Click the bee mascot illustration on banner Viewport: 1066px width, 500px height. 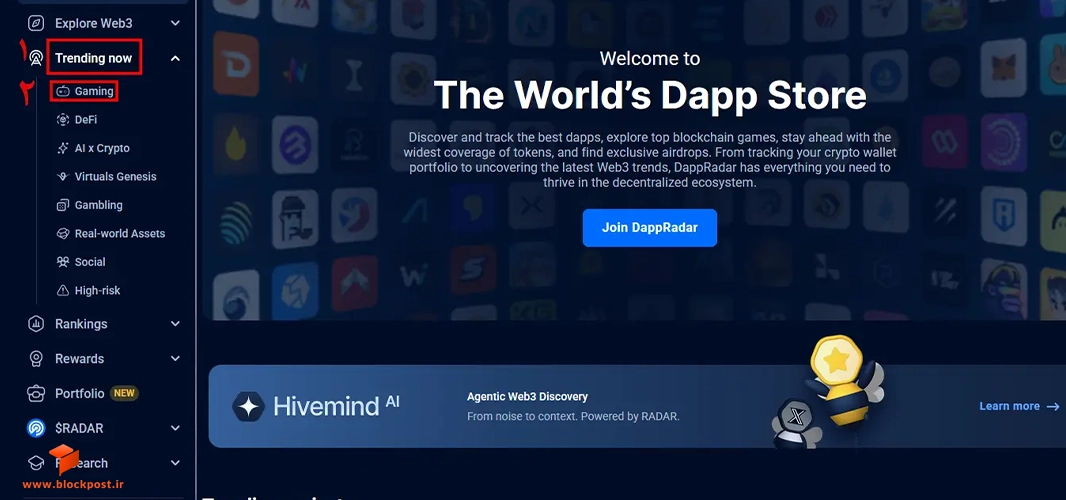click(x=843, y=381)
